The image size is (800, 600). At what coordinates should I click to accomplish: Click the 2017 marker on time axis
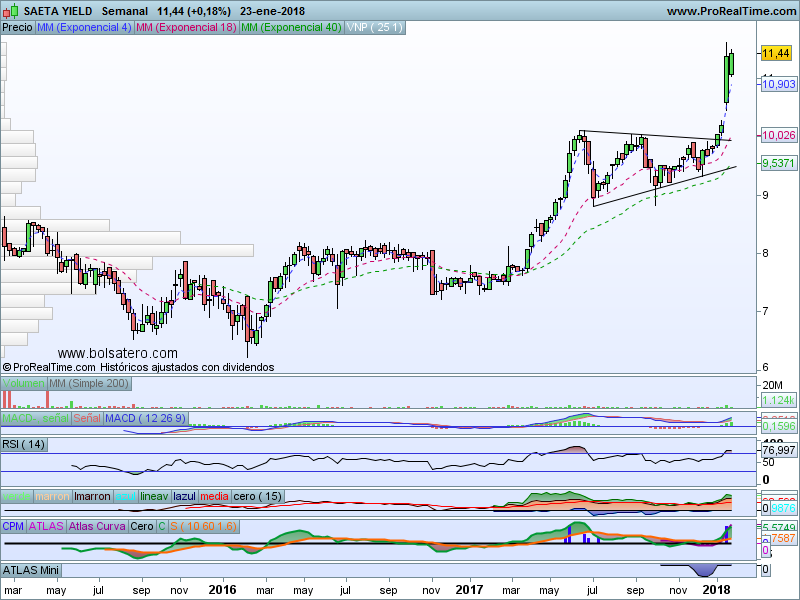point(470,590)
